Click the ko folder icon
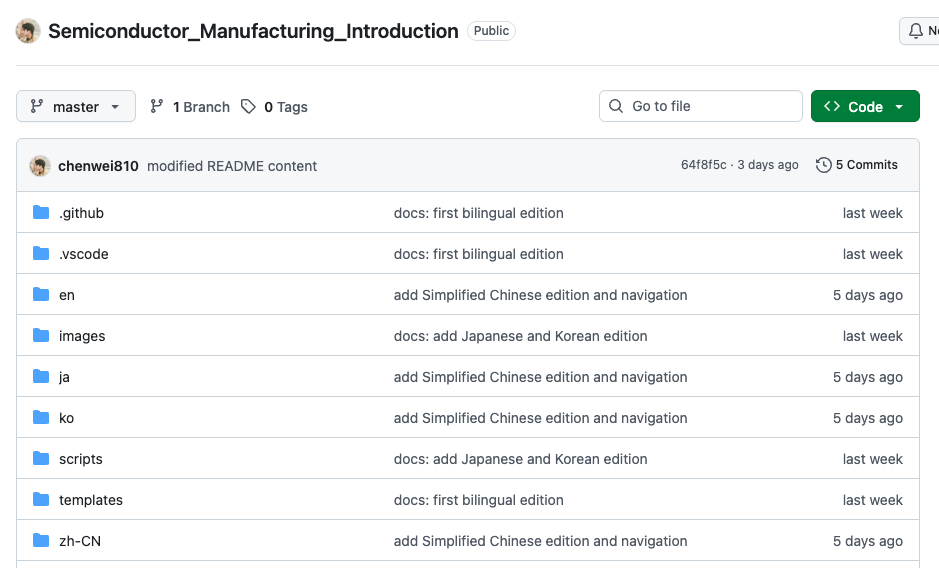The image size is (939, 568). [x=41, y=418]
